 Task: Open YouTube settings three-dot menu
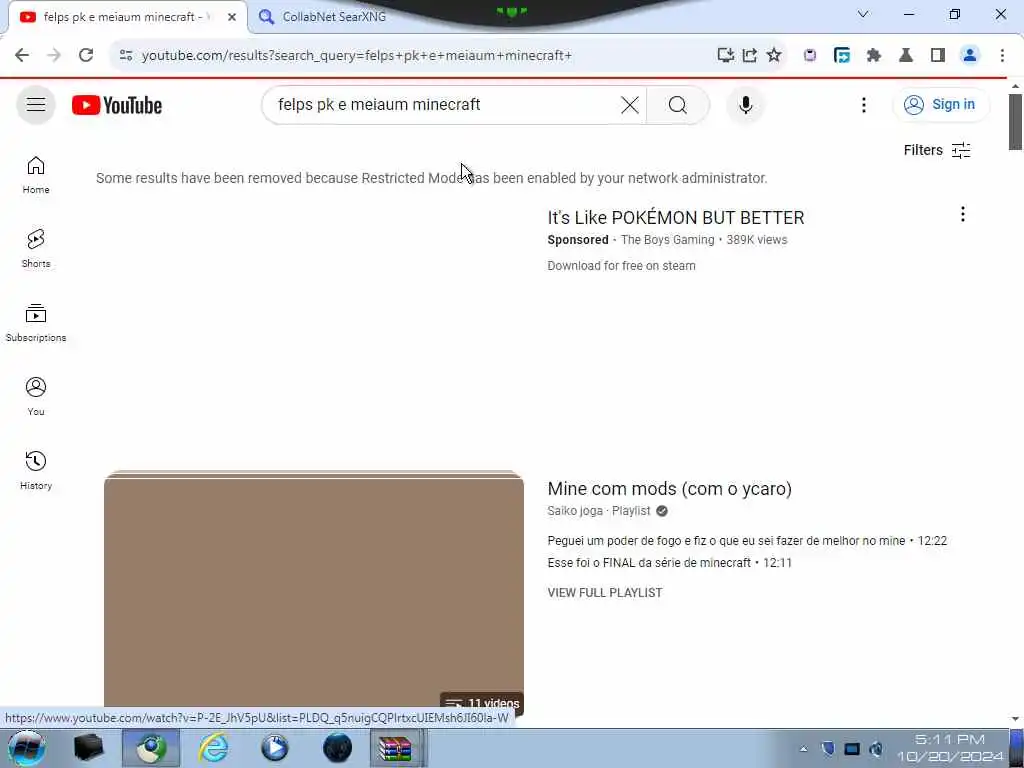pos(863,105)
